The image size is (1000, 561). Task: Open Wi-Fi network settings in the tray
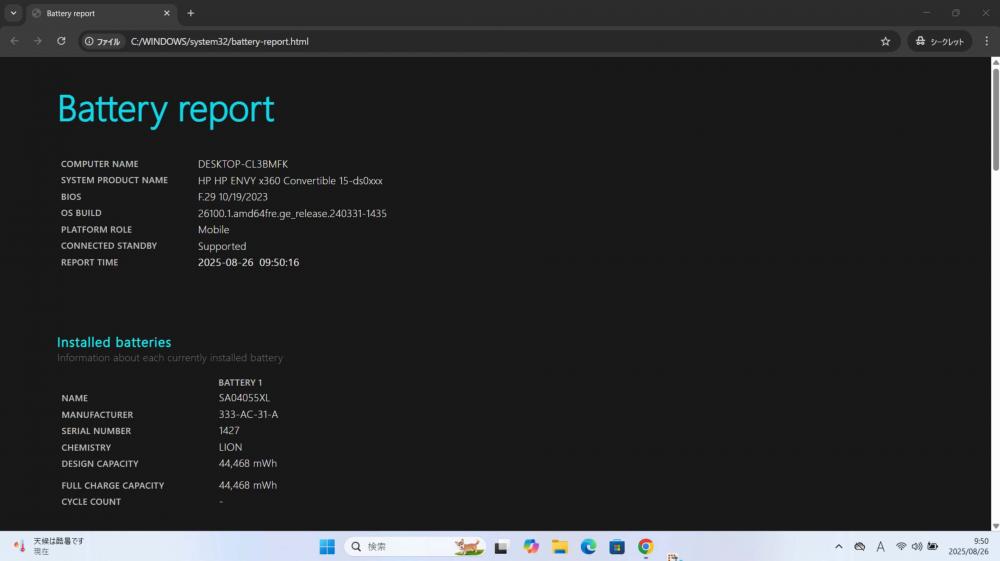[901, 546]
